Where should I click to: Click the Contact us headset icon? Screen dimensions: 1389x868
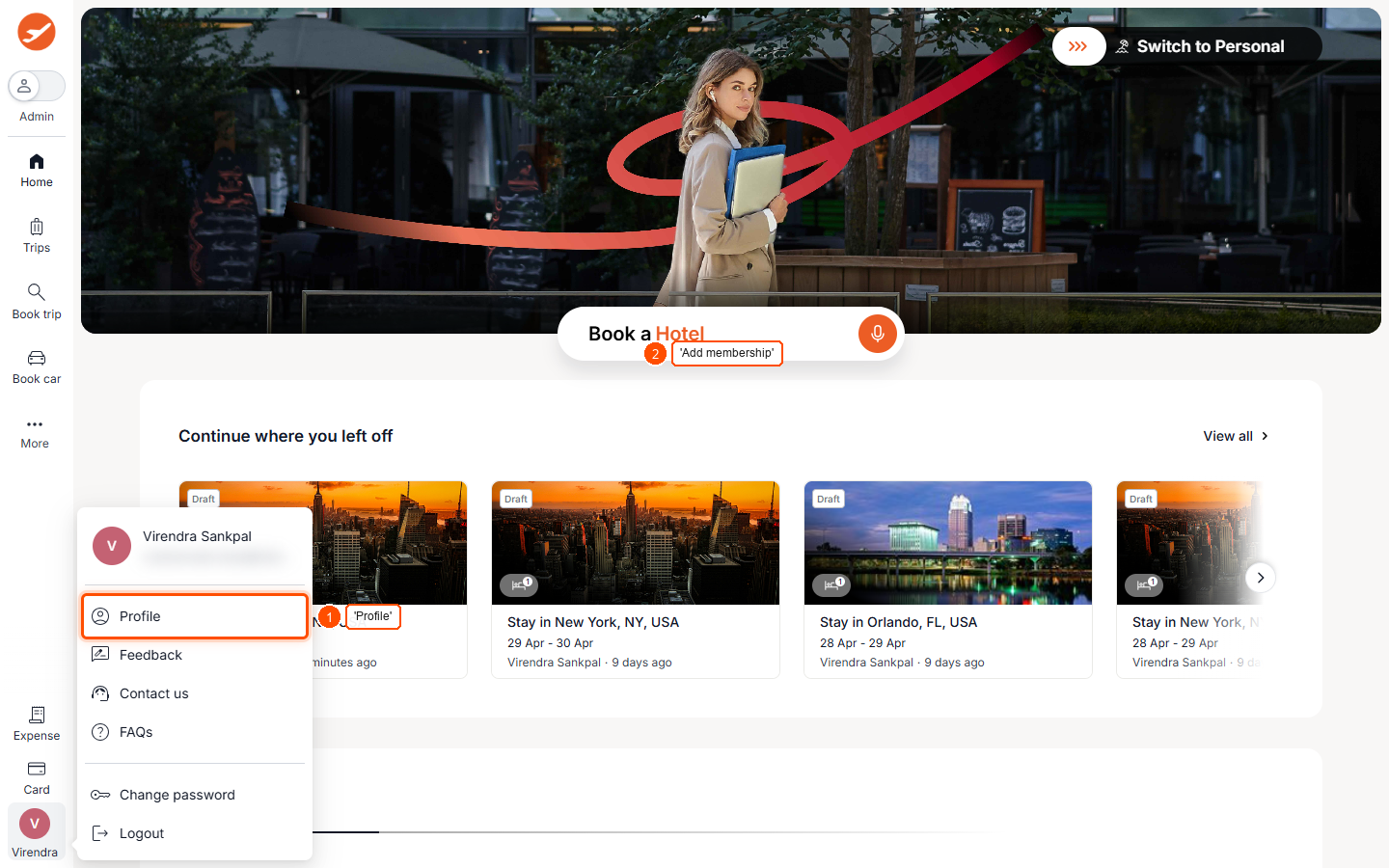[x=100, y=693]
